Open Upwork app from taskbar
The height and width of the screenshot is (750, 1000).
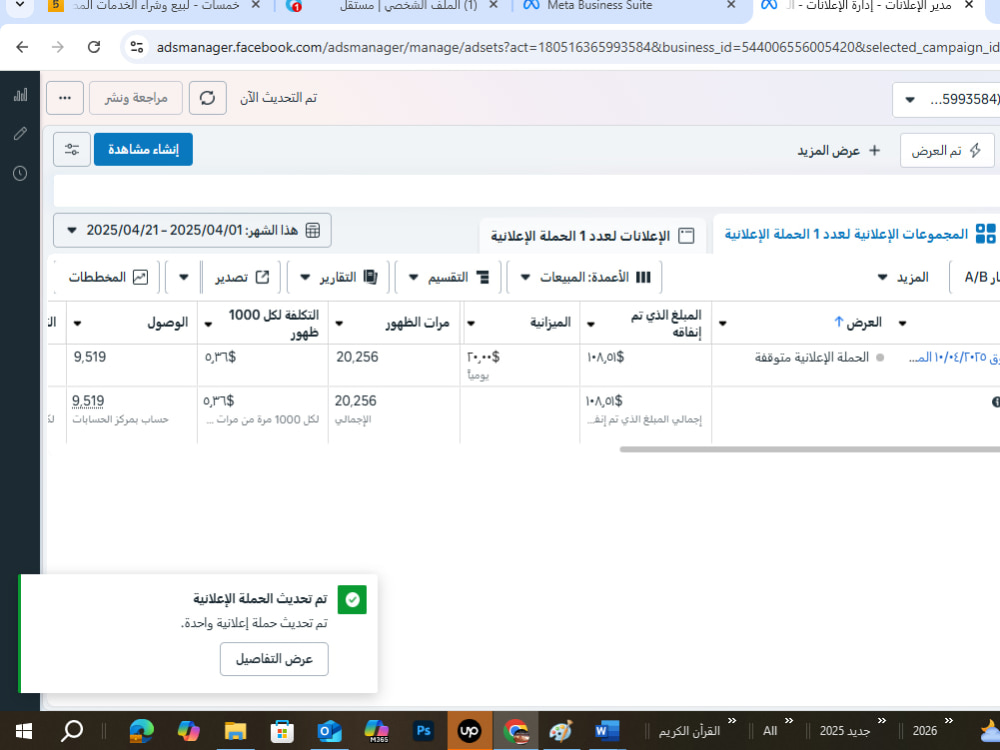[469, 731]
